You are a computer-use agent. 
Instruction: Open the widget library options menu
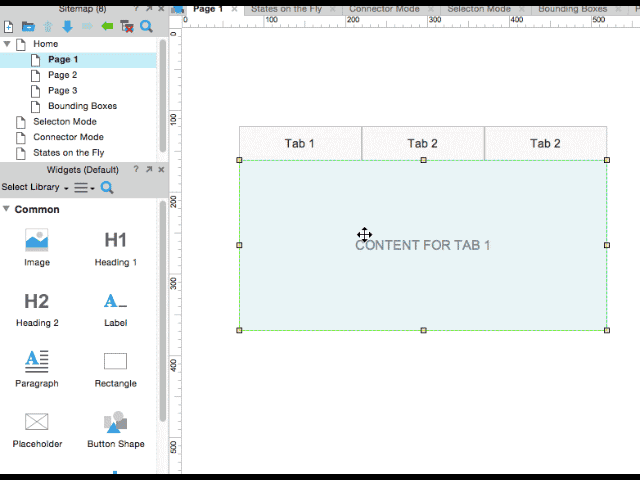84,187
